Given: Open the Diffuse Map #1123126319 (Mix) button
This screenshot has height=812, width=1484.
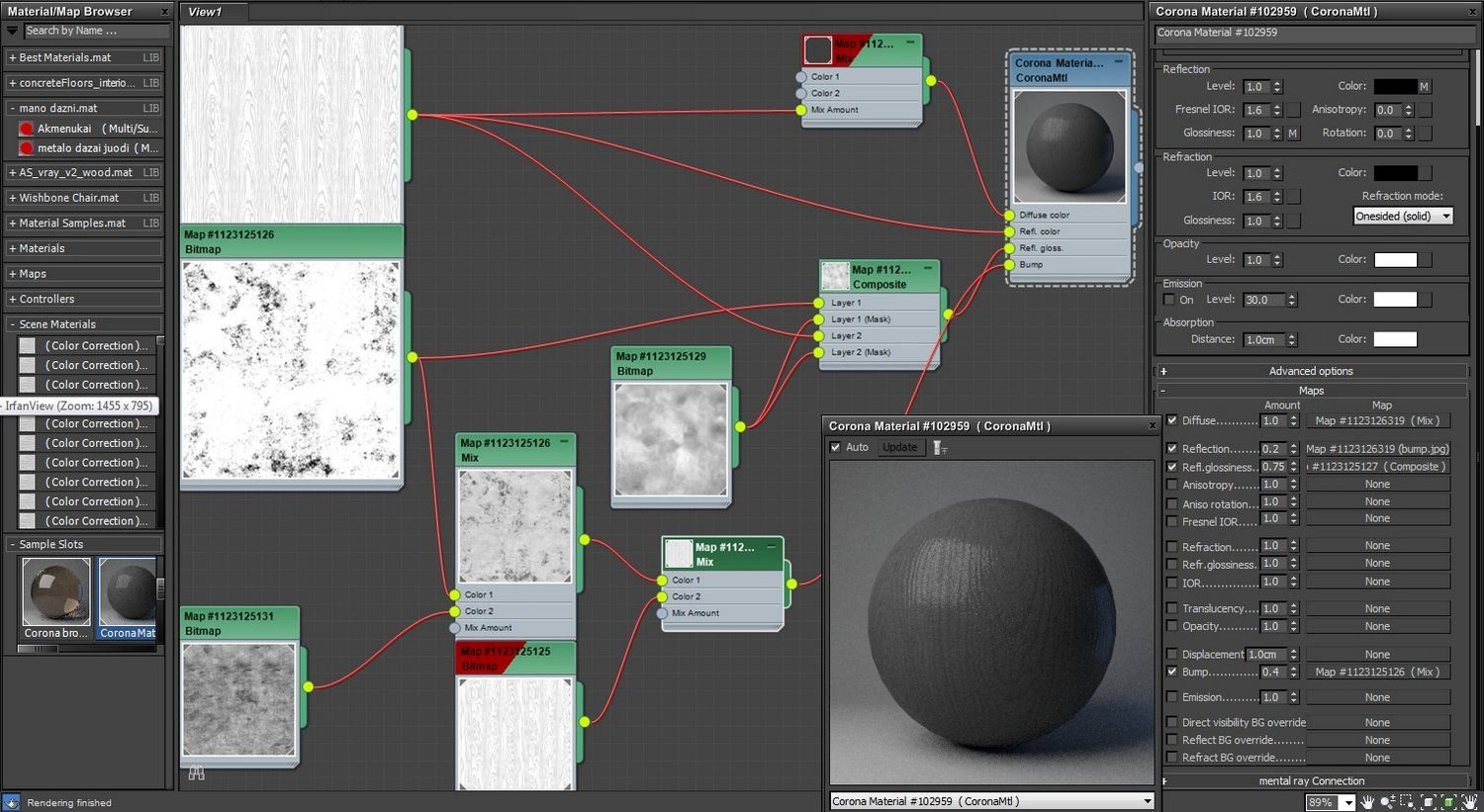Looking at the screenshot, I should [x=1377, y=420].
